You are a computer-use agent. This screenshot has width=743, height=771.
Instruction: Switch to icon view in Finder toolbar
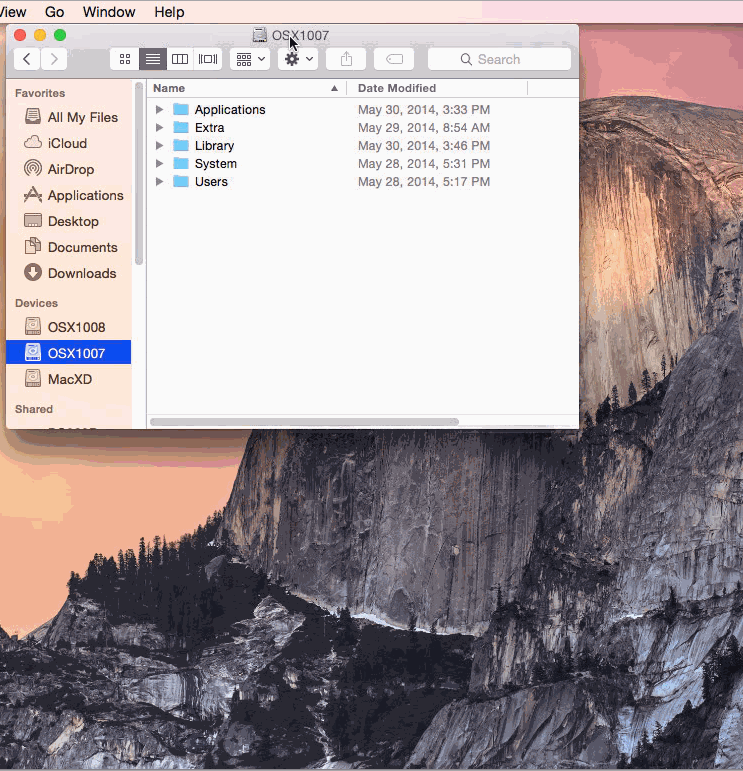[125, 59]
